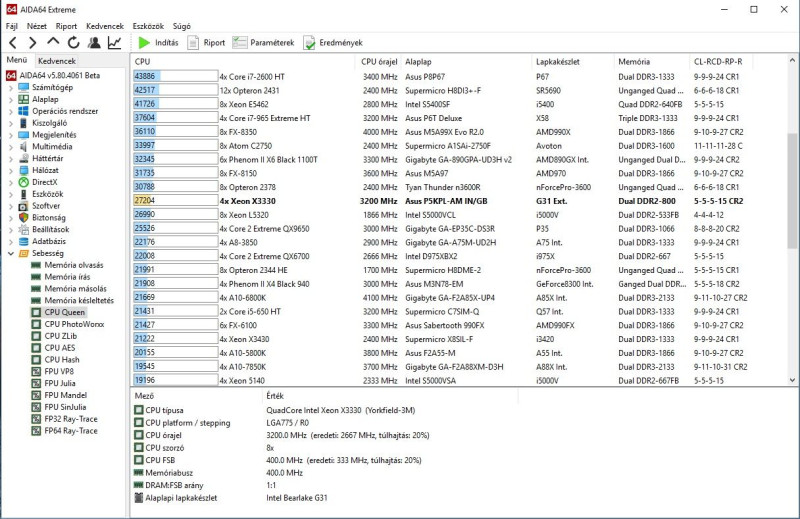Open the Kedvencek menu in menu bar
The height and width of the screenshot is (519, 800).
tap(105, 26)
